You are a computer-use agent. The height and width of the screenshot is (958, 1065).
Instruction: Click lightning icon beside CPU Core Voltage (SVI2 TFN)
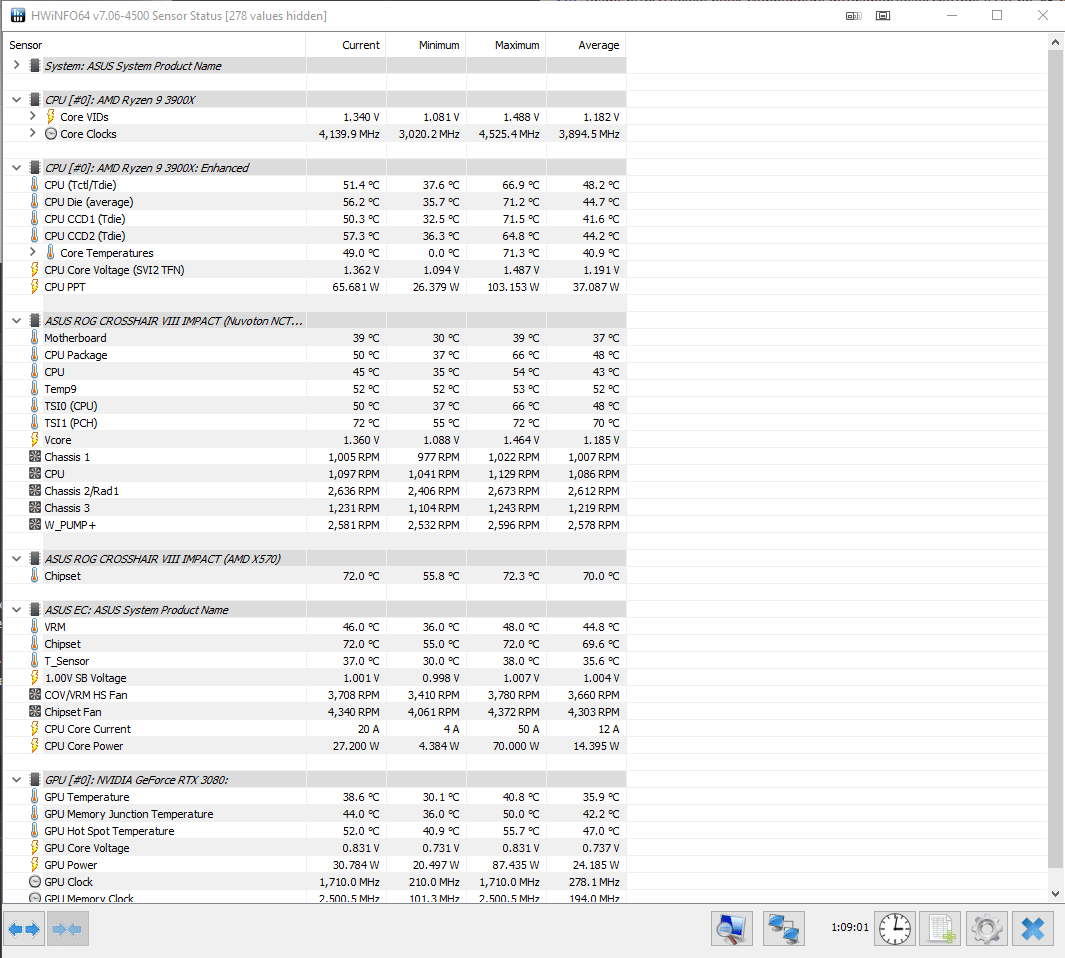point(35,270)
